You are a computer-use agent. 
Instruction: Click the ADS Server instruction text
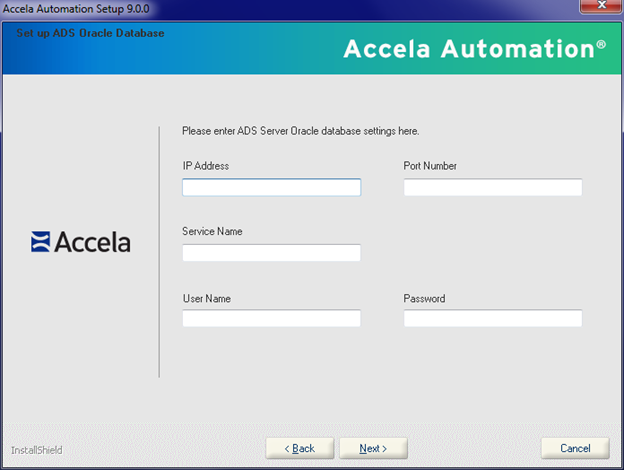point(300,131)
